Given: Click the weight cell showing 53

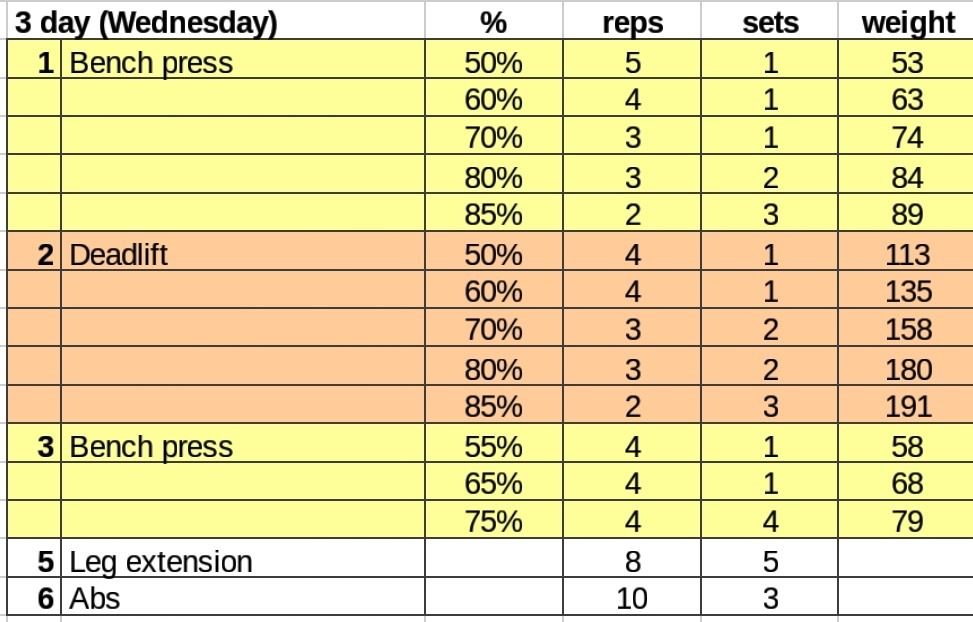Looking at the screenshot, I should (x=908, y=63).
